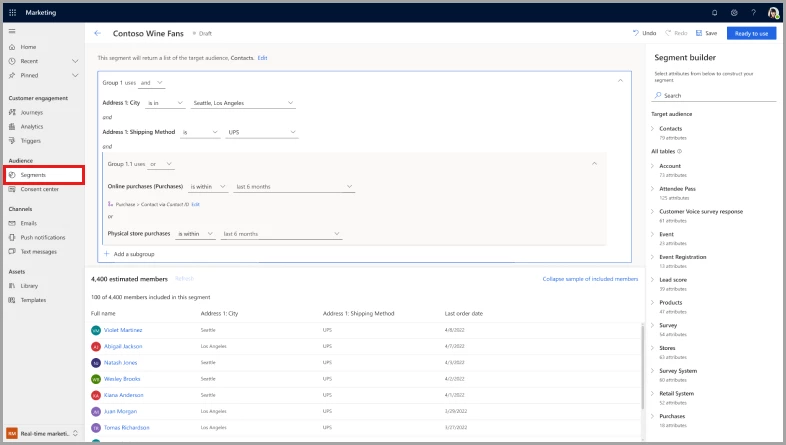Screen dimensions: 786x445
Task: Open Segments in the sidebar
Action: [44, 175]
